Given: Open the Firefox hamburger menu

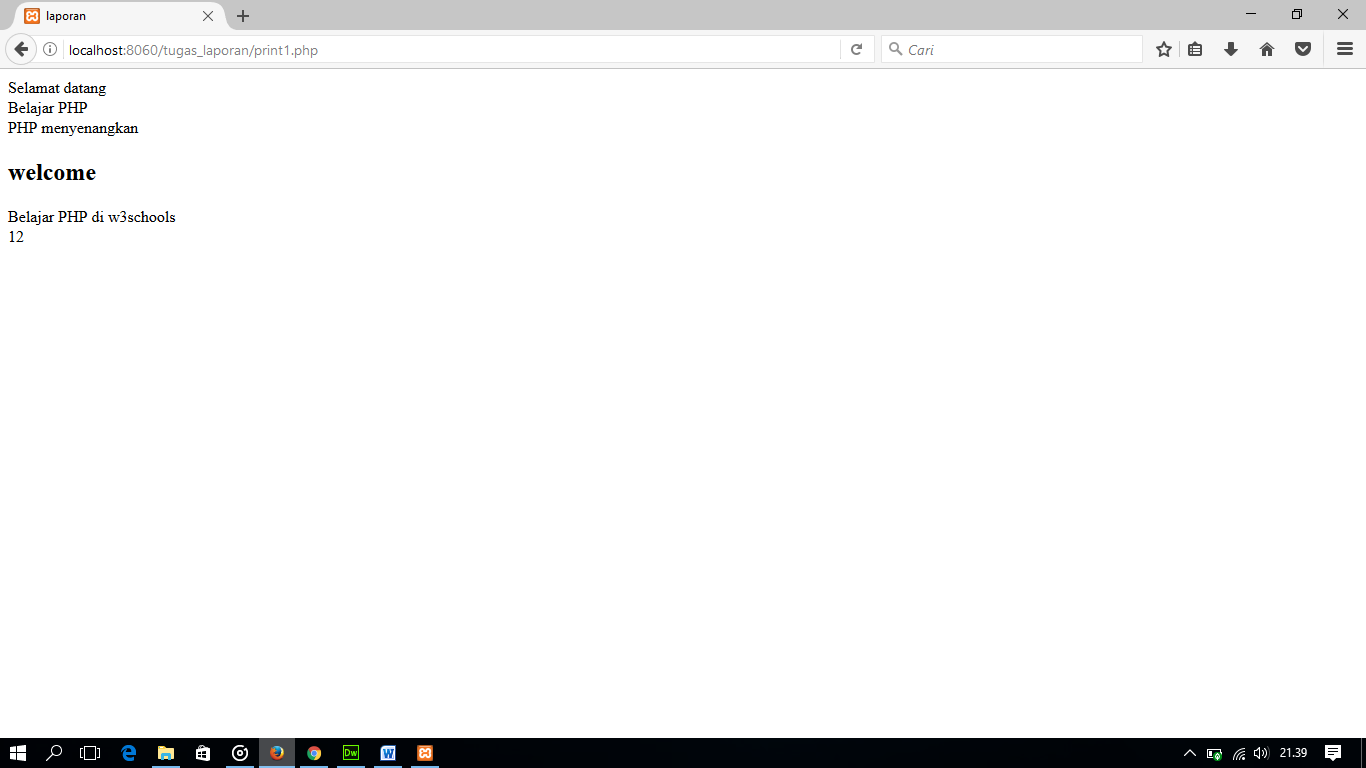Looking at the screenshot, I should pos(1343,48).
